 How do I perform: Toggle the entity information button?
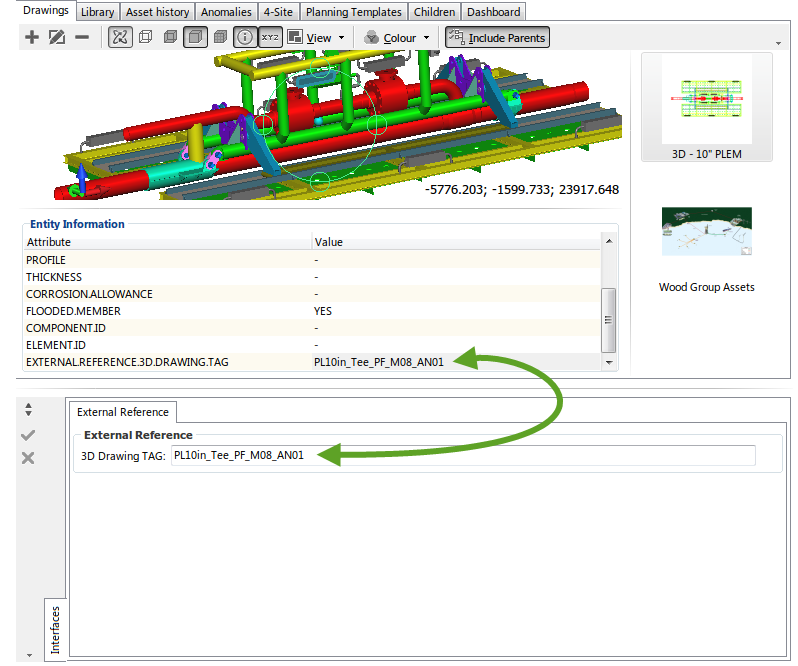point(245,37)
